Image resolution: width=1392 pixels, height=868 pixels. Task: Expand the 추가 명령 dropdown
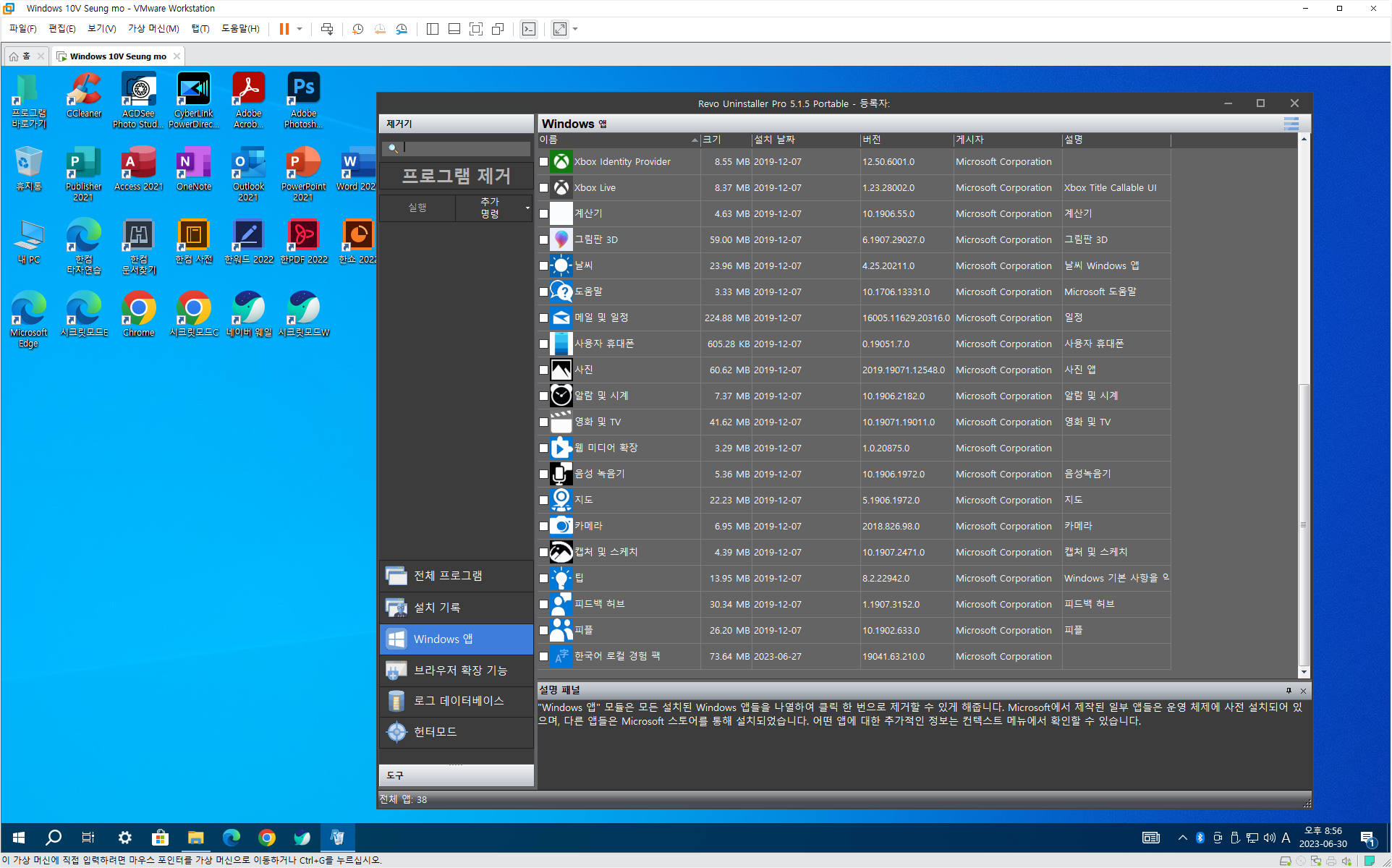tap(527, 208)
